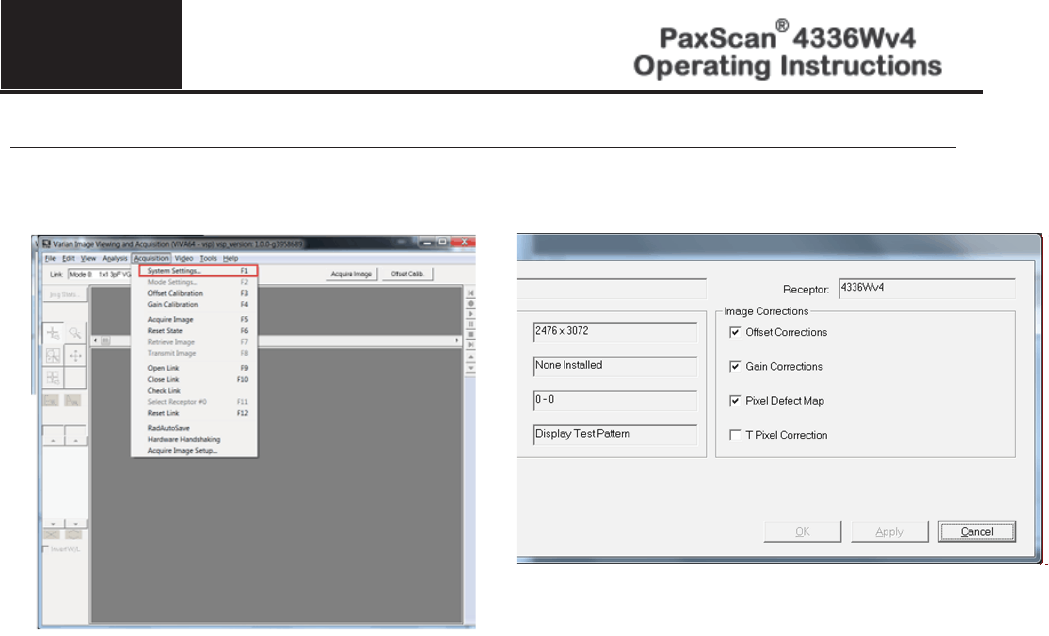
Task: Click left arrow of horizontal scrollbar
Action: pyautogui.click(x=96, y=341)
